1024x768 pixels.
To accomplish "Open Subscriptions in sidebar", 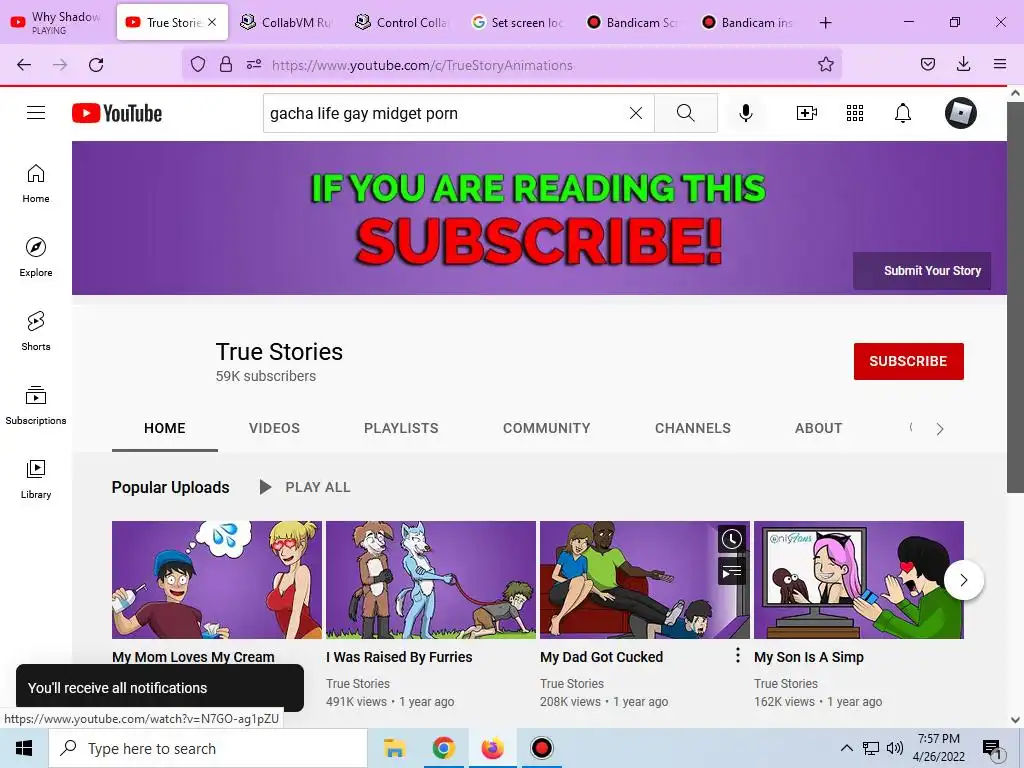I will [x=36, y=405].
